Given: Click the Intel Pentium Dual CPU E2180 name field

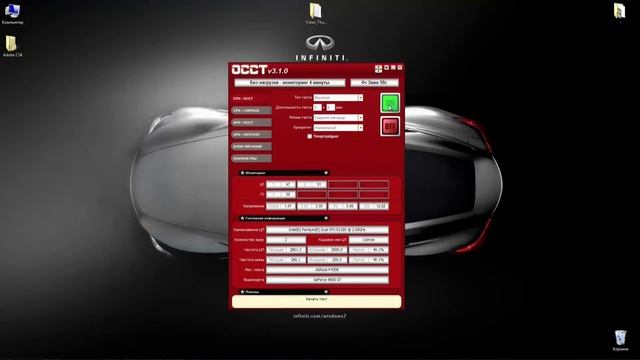Looking at the screenshot, I should tap(327, 230).
